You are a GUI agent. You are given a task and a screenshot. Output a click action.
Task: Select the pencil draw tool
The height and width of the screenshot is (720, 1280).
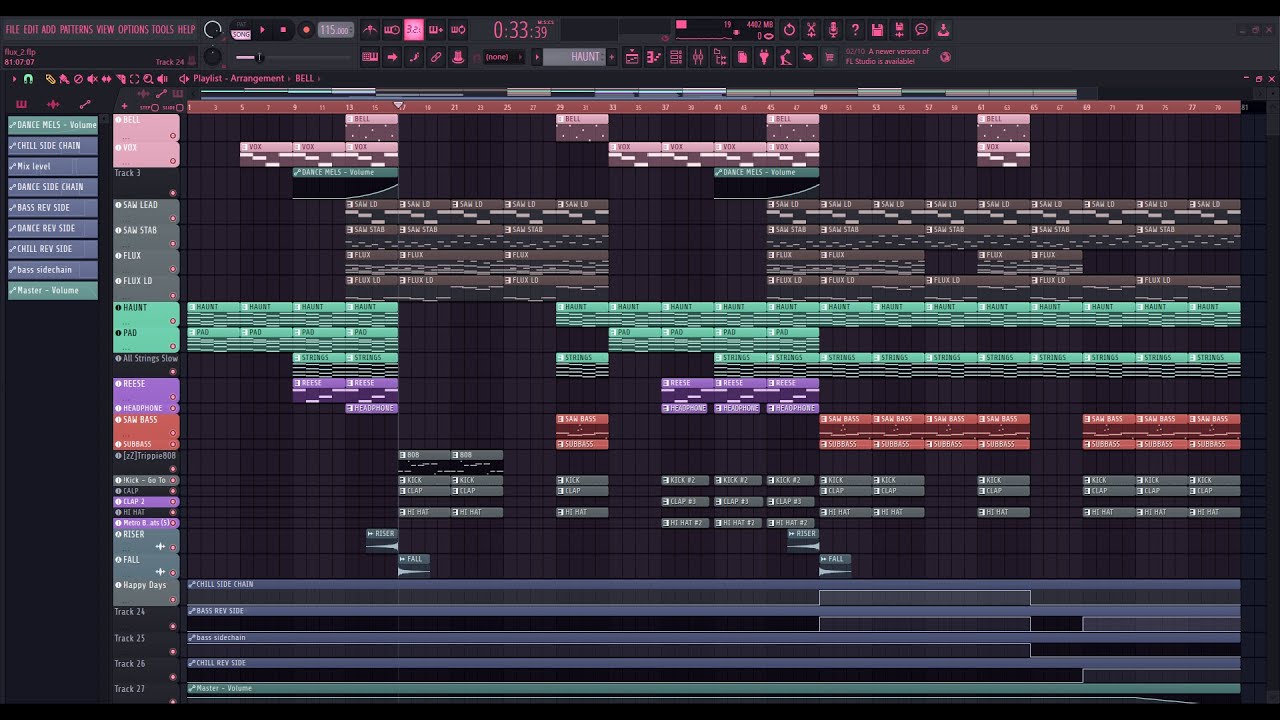tap(51, 79)
